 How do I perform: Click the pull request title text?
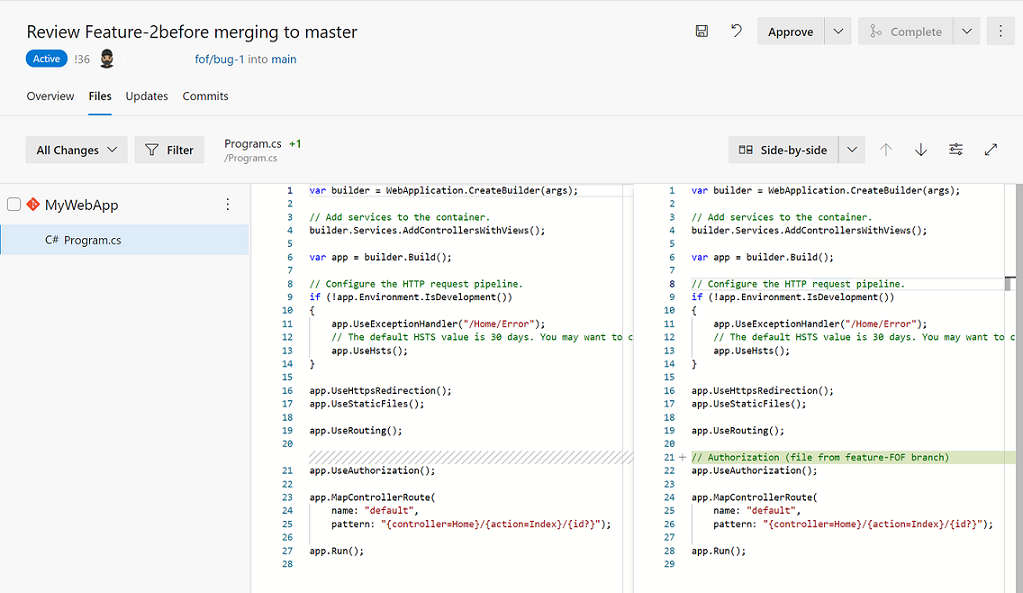192,31
